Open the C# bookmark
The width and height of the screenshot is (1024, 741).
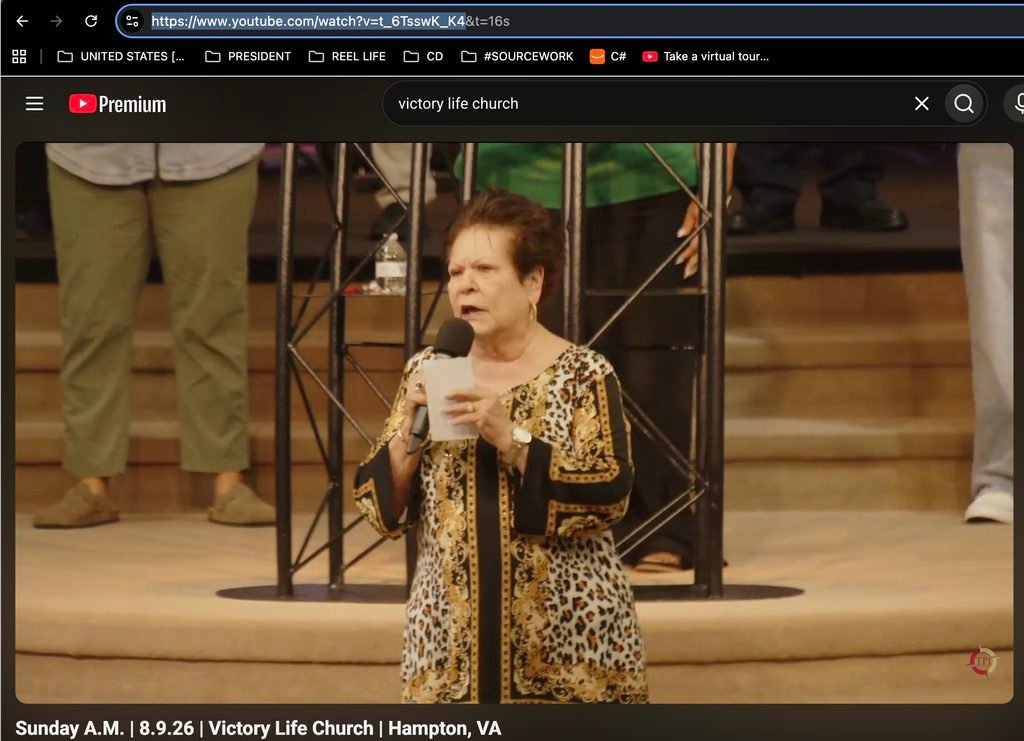coord(608,57)
